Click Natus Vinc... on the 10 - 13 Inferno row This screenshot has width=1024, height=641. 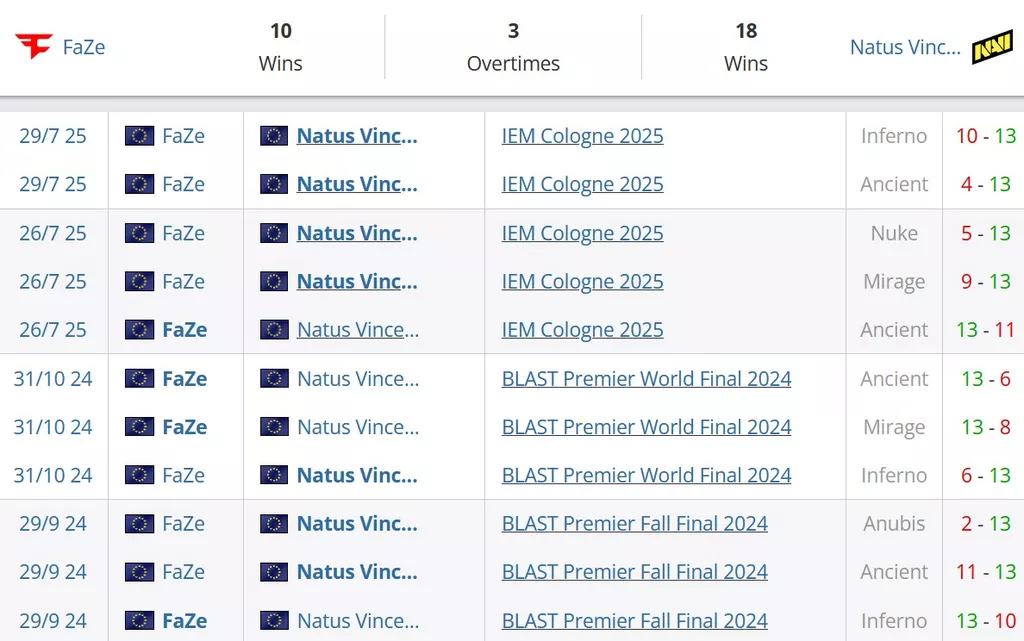tap(357, 136)
